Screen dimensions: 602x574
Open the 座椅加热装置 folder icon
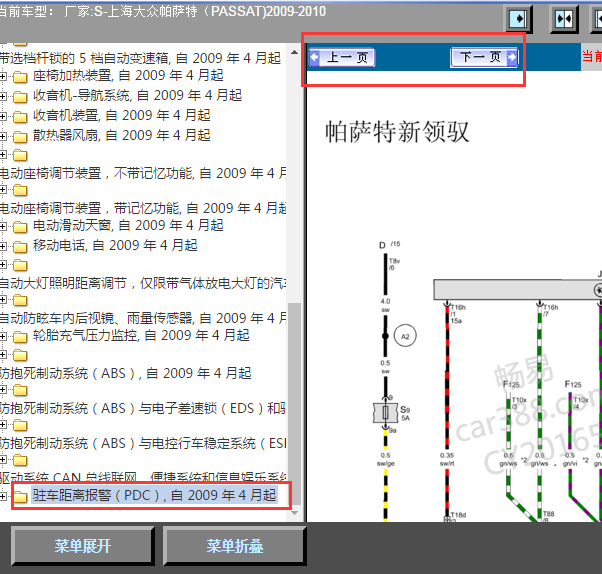tap(20, 77)
